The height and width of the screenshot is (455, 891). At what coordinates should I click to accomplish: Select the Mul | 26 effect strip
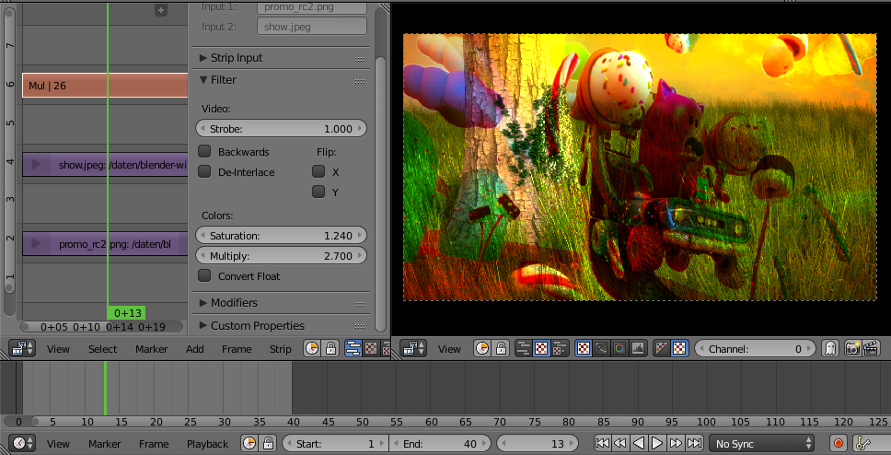point(105,85)
